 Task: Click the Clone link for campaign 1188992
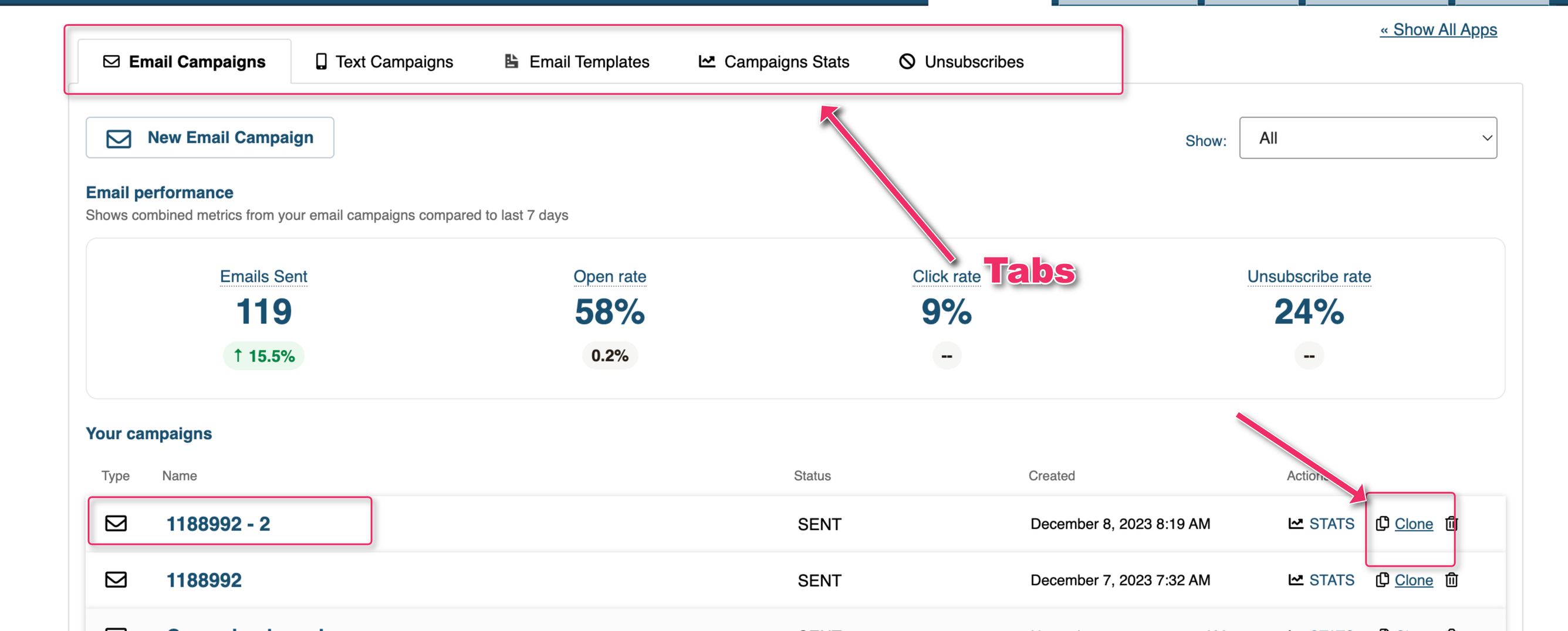pos(1414,581)
